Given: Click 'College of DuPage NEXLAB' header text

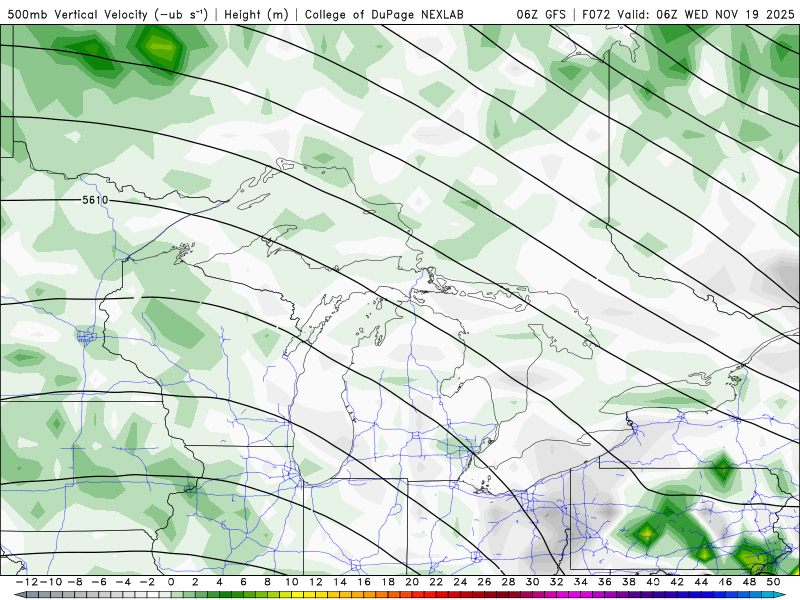Looking at the screenshot, I should pyautogui.click(x=384, y=14).
